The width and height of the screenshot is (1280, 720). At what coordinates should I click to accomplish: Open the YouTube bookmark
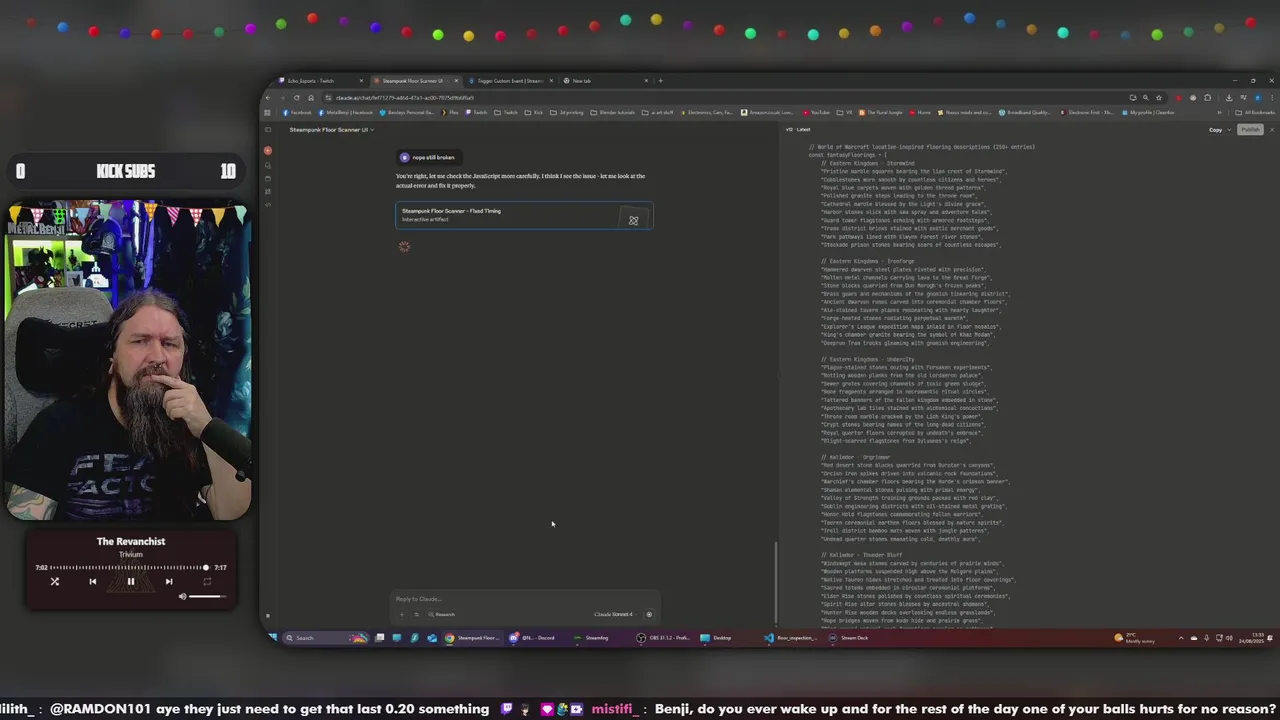click(x=816, y=112)
